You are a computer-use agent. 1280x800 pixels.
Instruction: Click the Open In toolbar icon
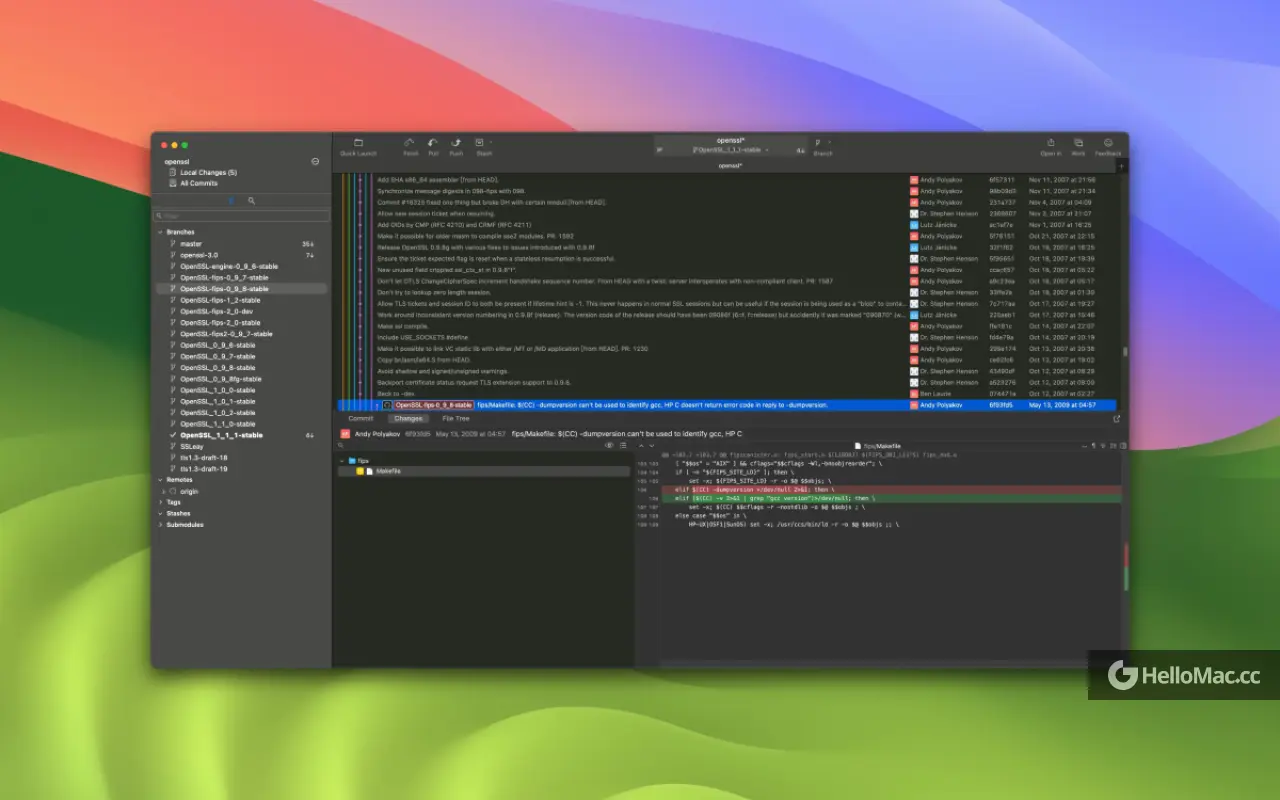pyautogui.click(x=1051, y=143)
